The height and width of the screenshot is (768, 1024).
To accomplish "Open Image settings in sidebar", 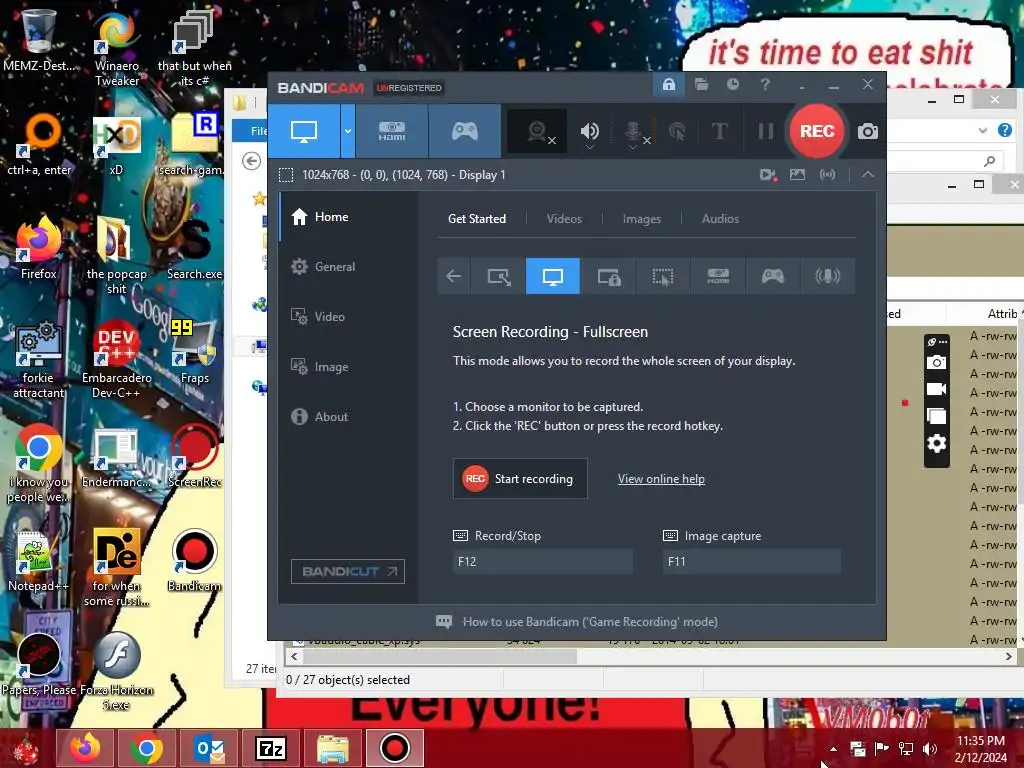I will click(348, 367).
